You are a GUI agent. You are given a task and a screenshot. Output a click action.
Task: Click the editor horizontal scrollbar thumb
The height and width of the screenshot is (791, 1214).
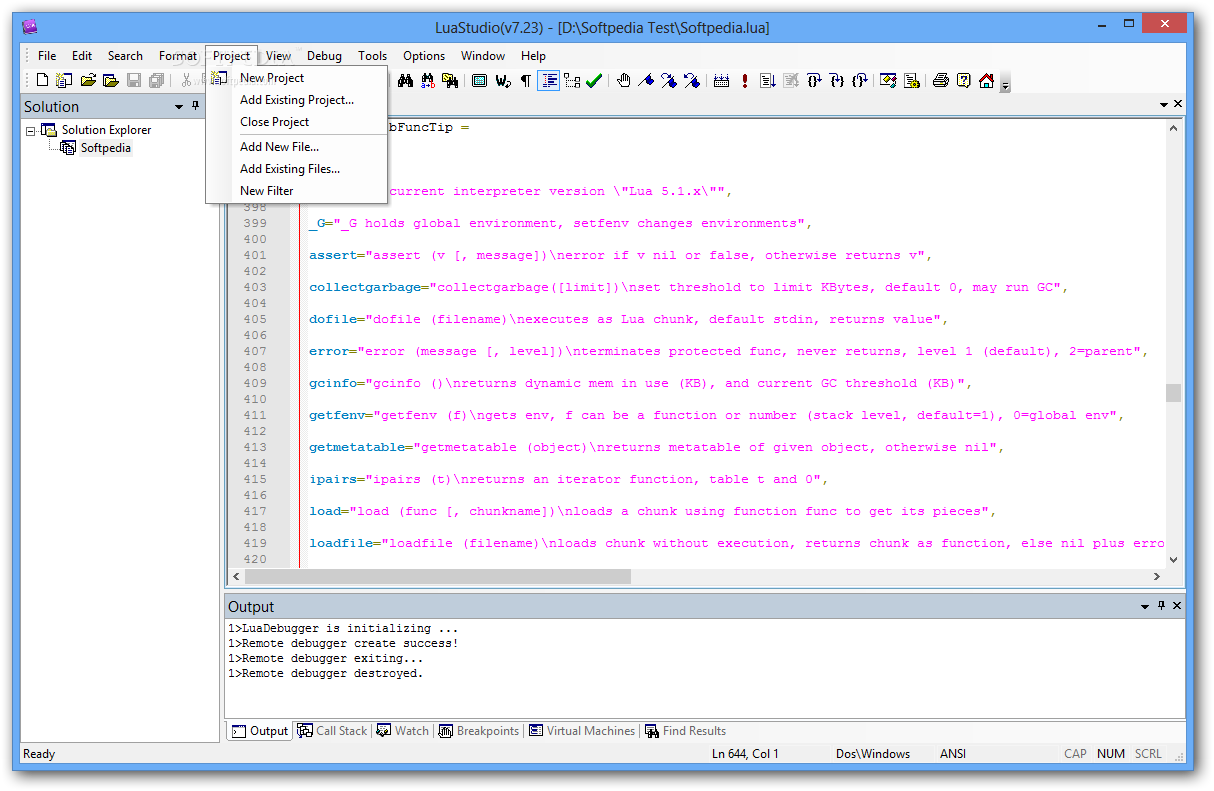pos(437,577)
